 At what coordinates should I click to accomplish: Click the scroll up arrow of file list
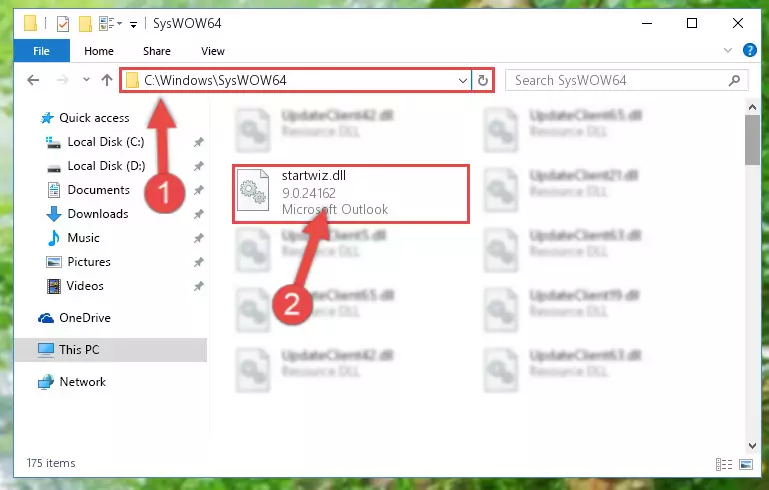point(752,106)
